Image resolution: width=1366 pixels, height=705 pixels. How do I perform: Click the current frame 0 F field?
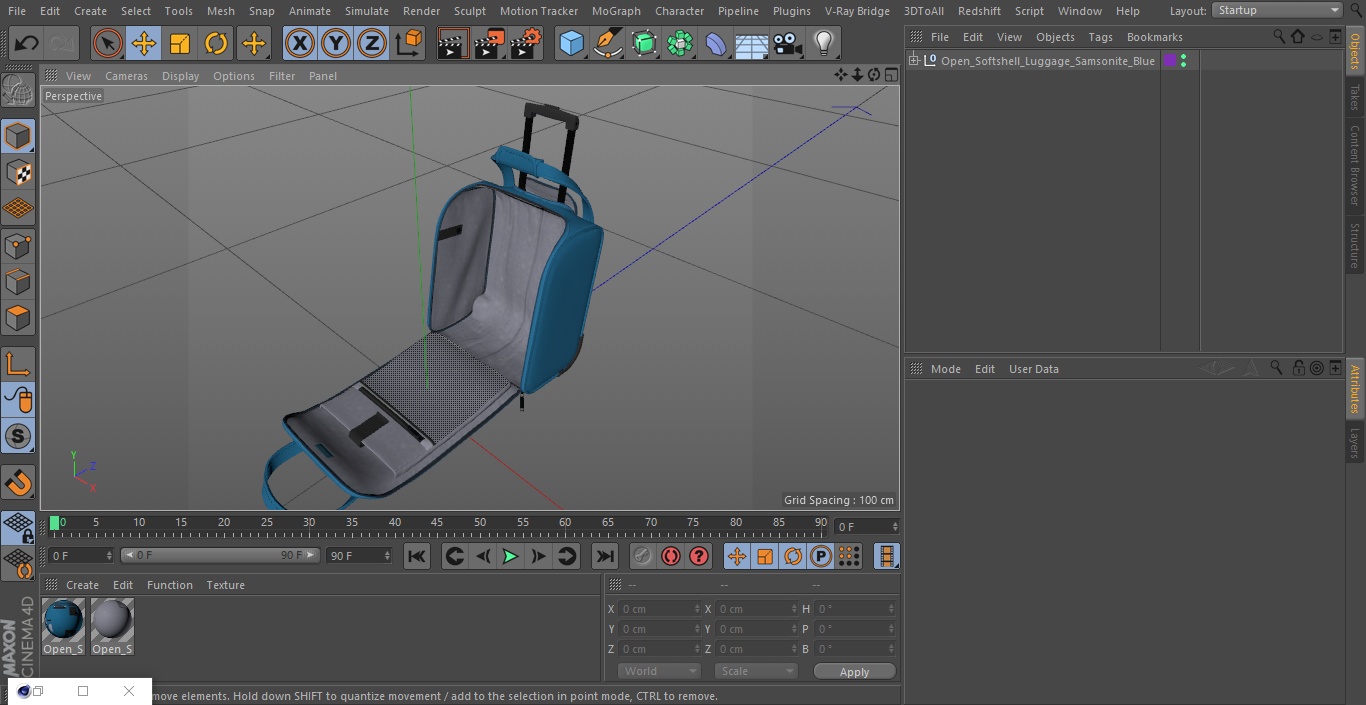[x=866, y=526]
